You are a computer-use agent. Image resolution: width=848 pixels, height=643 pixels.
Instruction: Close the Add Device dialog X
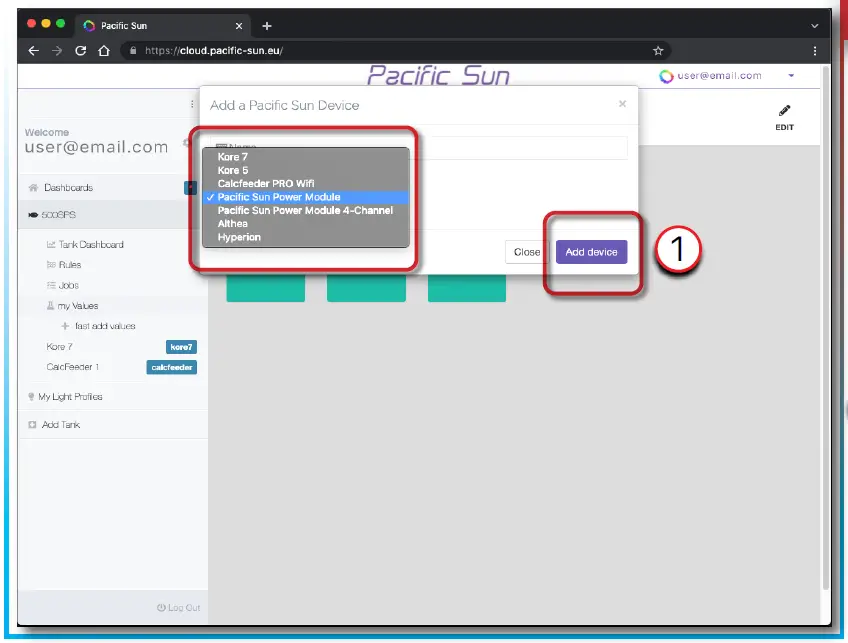click(622, 103)
